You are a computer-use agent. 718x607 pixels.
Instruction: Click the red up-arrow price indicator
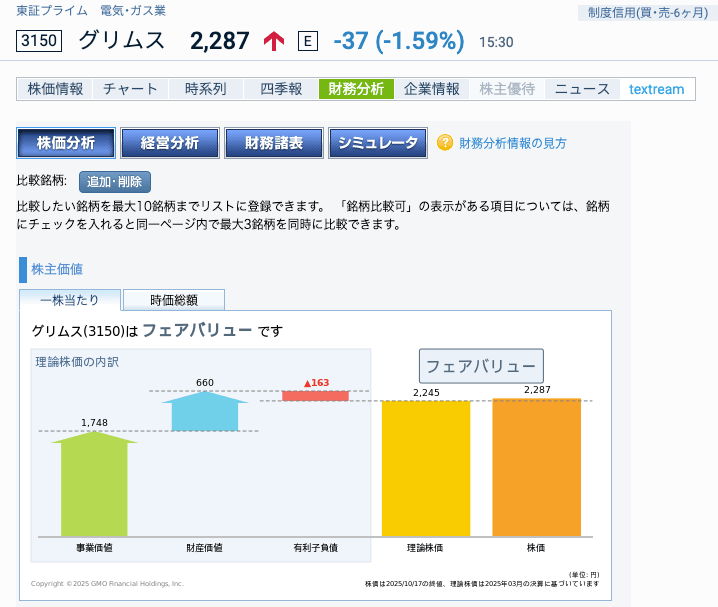[x=274, y=41]
